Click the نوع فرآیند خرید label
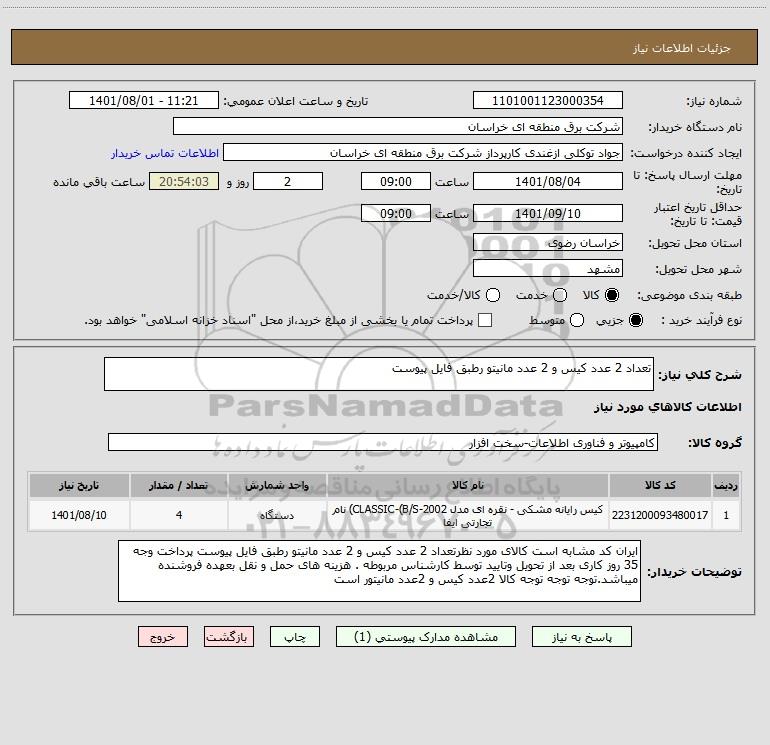770x745 pixels. (701, 320)
